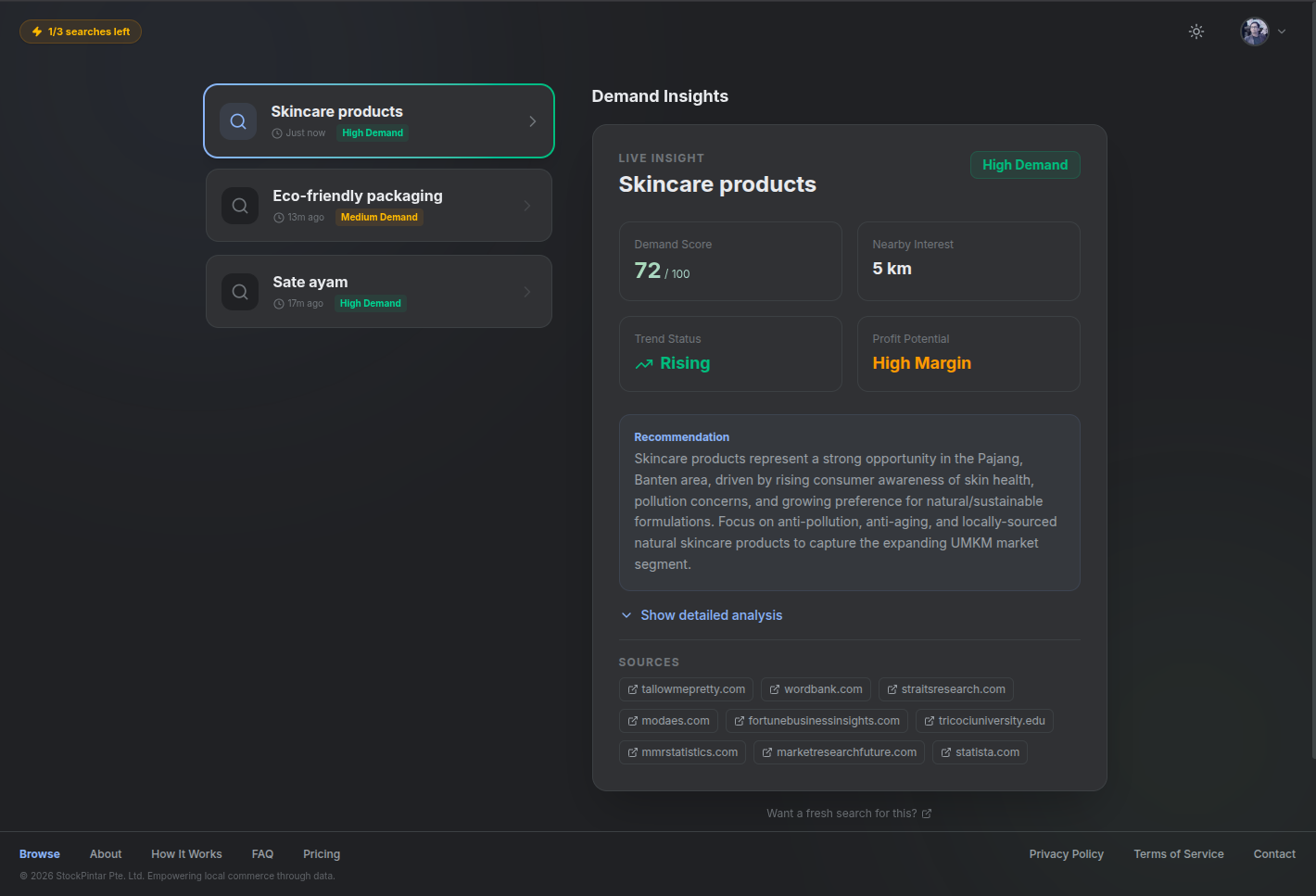Click the fresh search external link icon

click(927, 814)
